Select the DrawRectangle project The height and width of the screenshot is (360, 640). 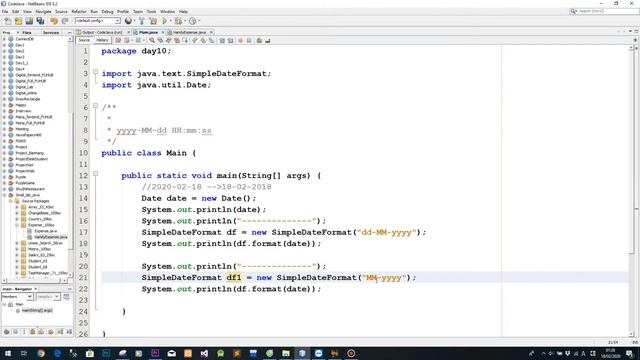point(27,99)
